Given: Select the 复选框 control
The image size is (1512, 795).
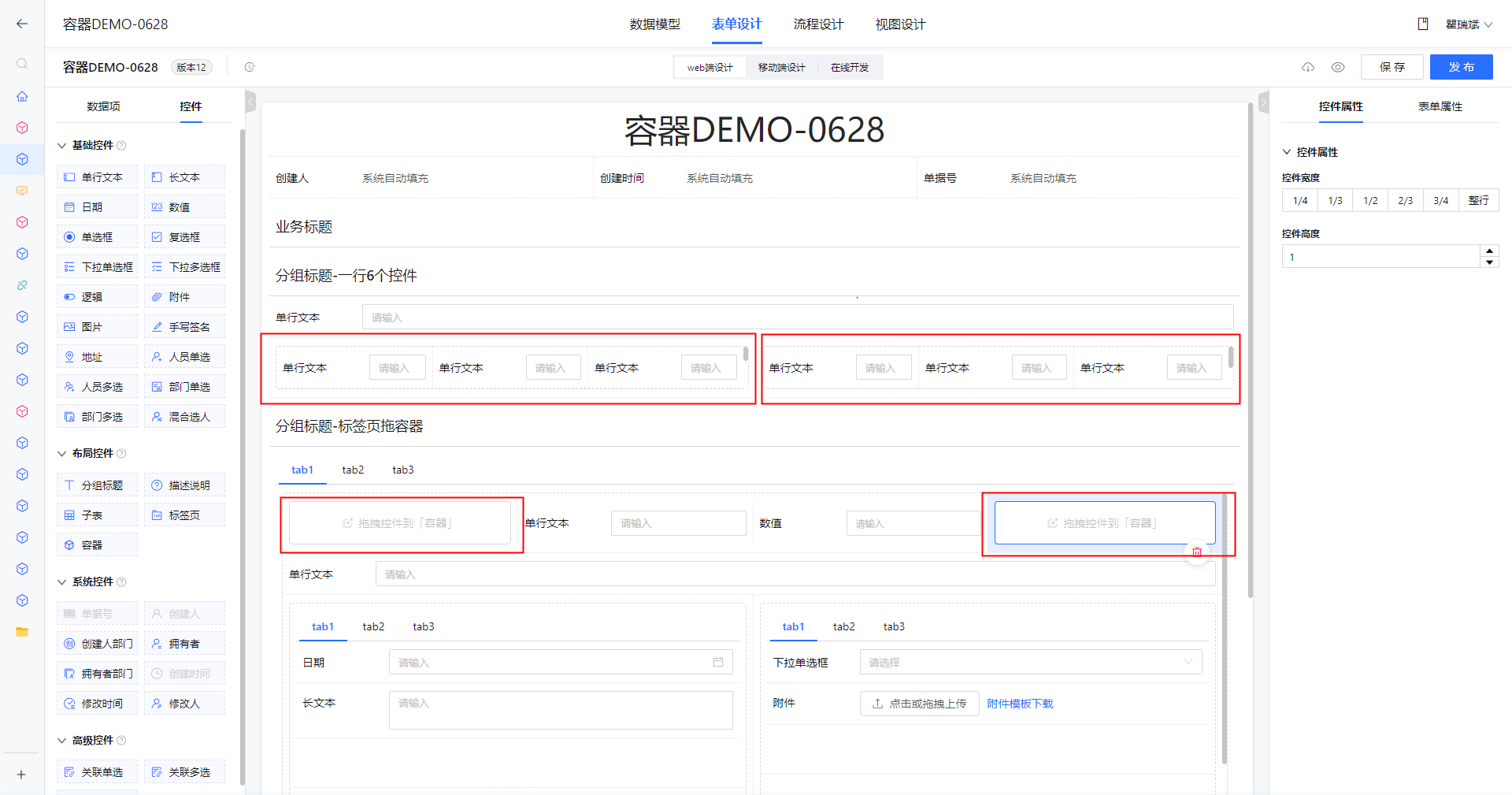Looking at the screenshot, I should (x=184, y=237).
